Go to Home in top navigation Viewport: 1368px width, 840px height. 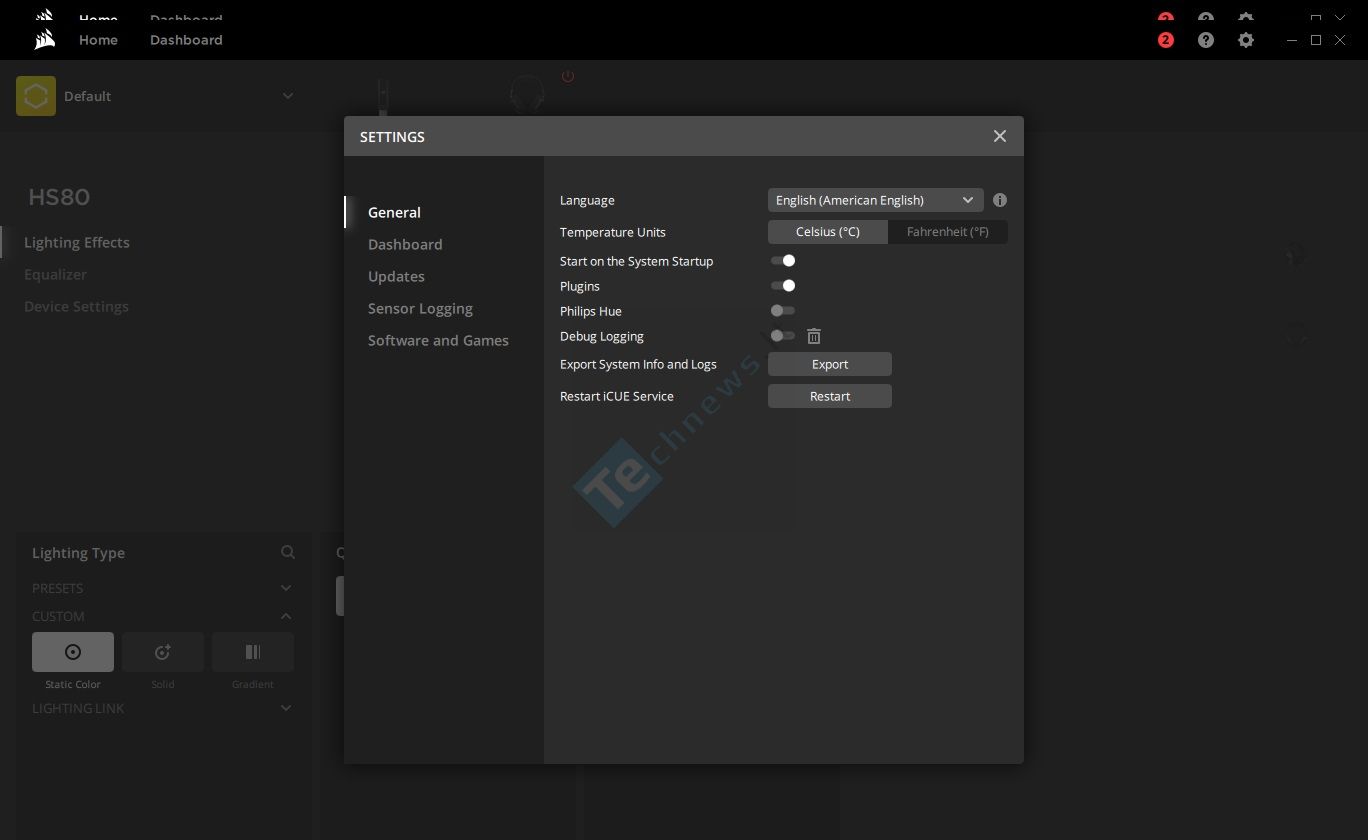98,40
